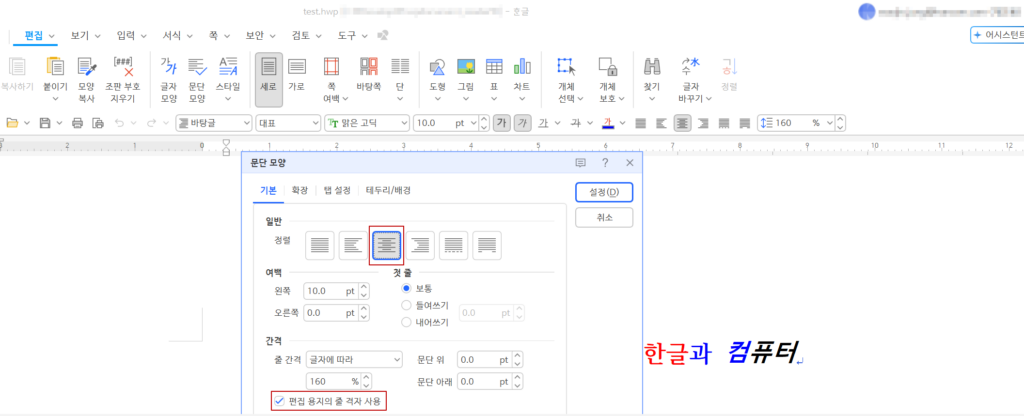Choose right alignment in the dialog
This screenshot has height=416, width=1024.
[421, 243]
